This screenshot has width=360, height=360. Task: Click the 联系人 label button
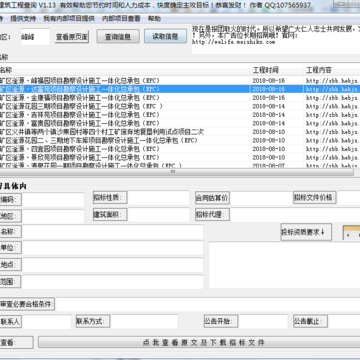(10, 322)
